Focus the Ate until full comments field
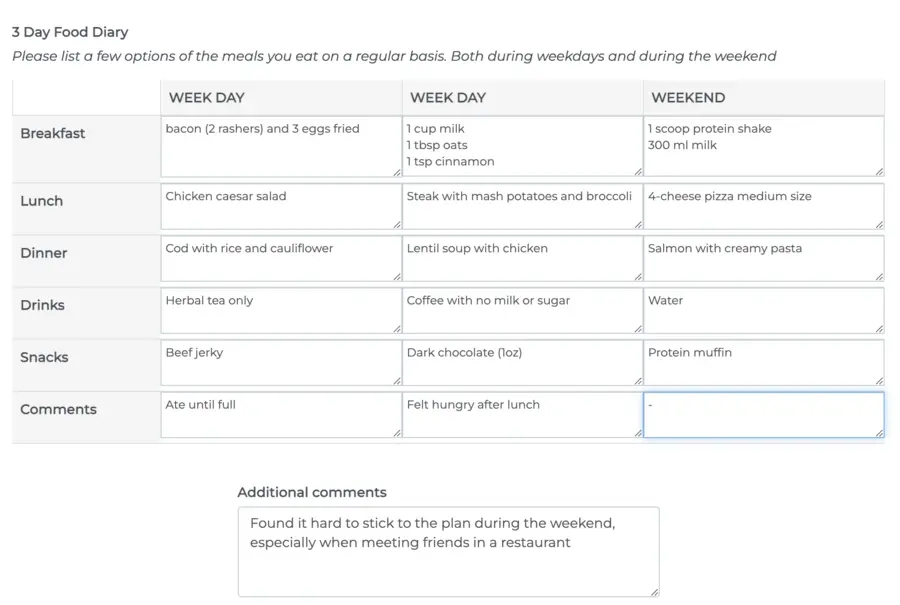 tap(281, 415)
